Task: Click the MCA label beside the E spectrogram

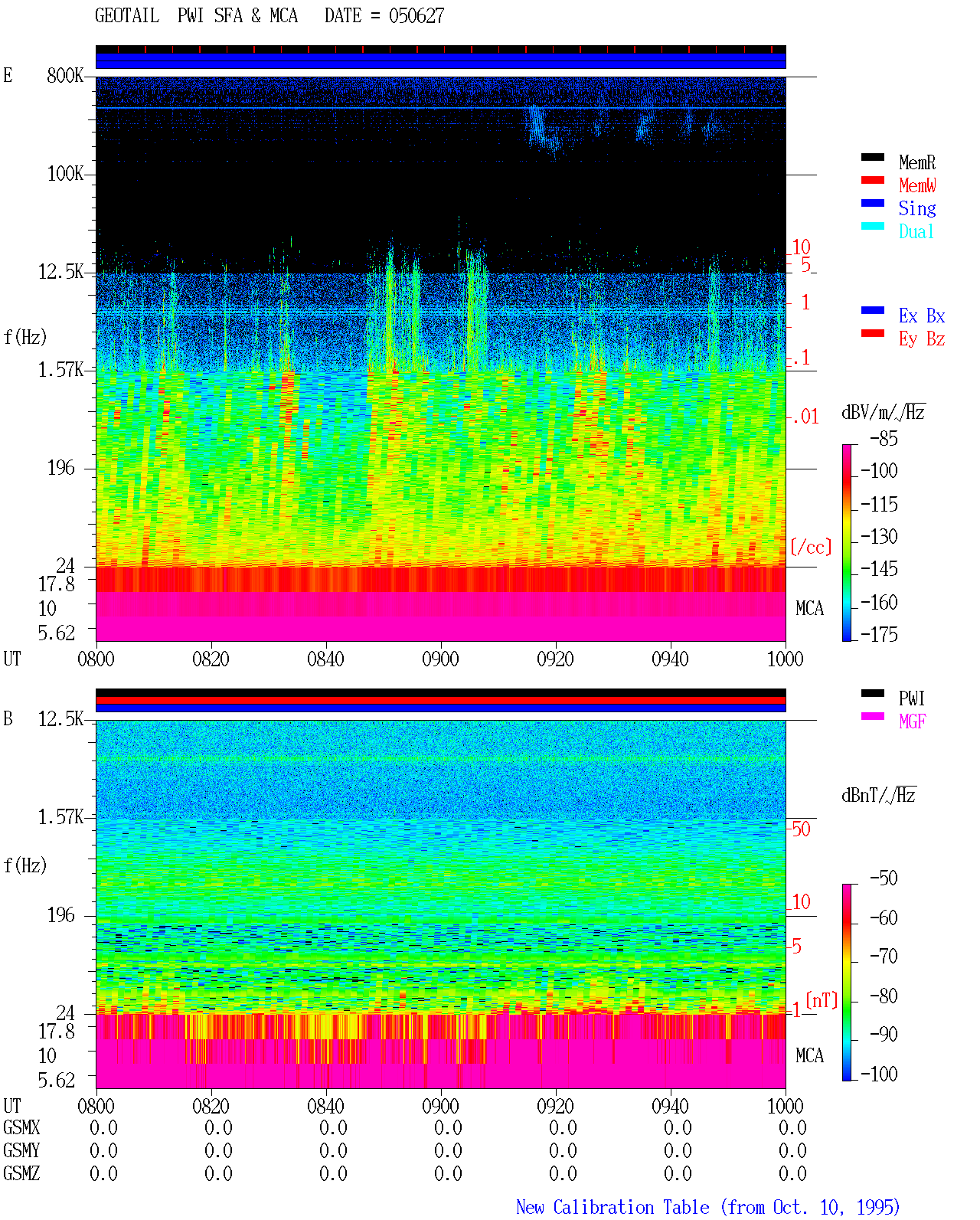Action: pyautogui.click(x=809, y=609)
